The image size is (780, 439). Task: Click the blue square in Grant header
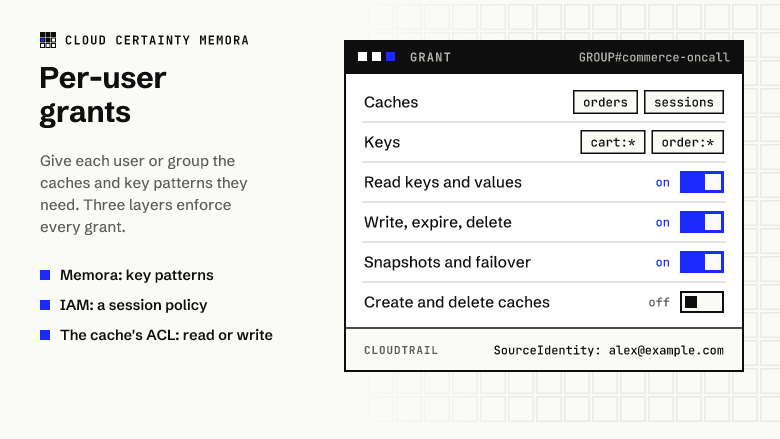click(390, 57)
